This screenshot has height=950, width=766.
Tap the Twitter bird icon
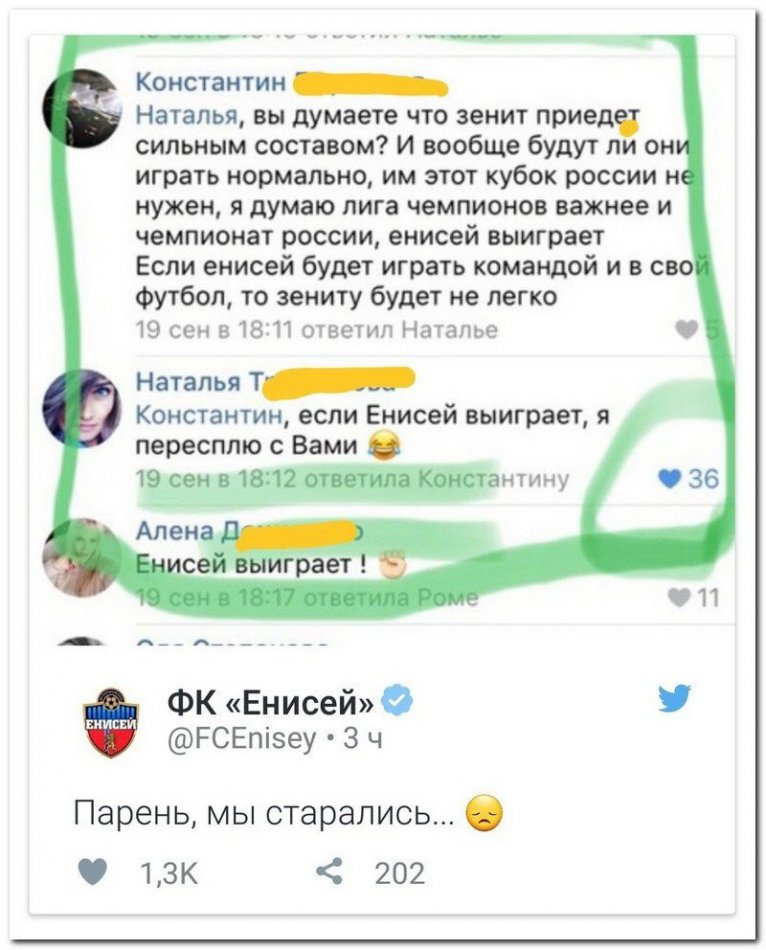[674, 699]
